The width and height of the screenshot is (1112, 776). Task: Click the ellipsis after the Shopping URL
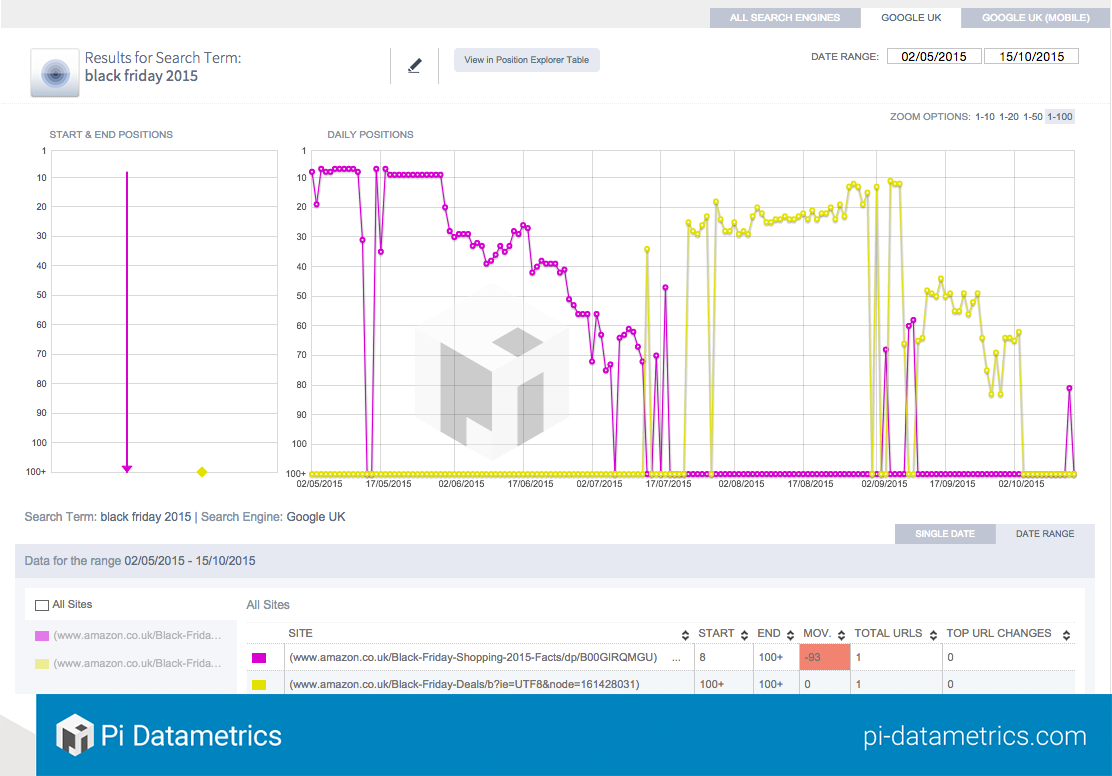676,659
